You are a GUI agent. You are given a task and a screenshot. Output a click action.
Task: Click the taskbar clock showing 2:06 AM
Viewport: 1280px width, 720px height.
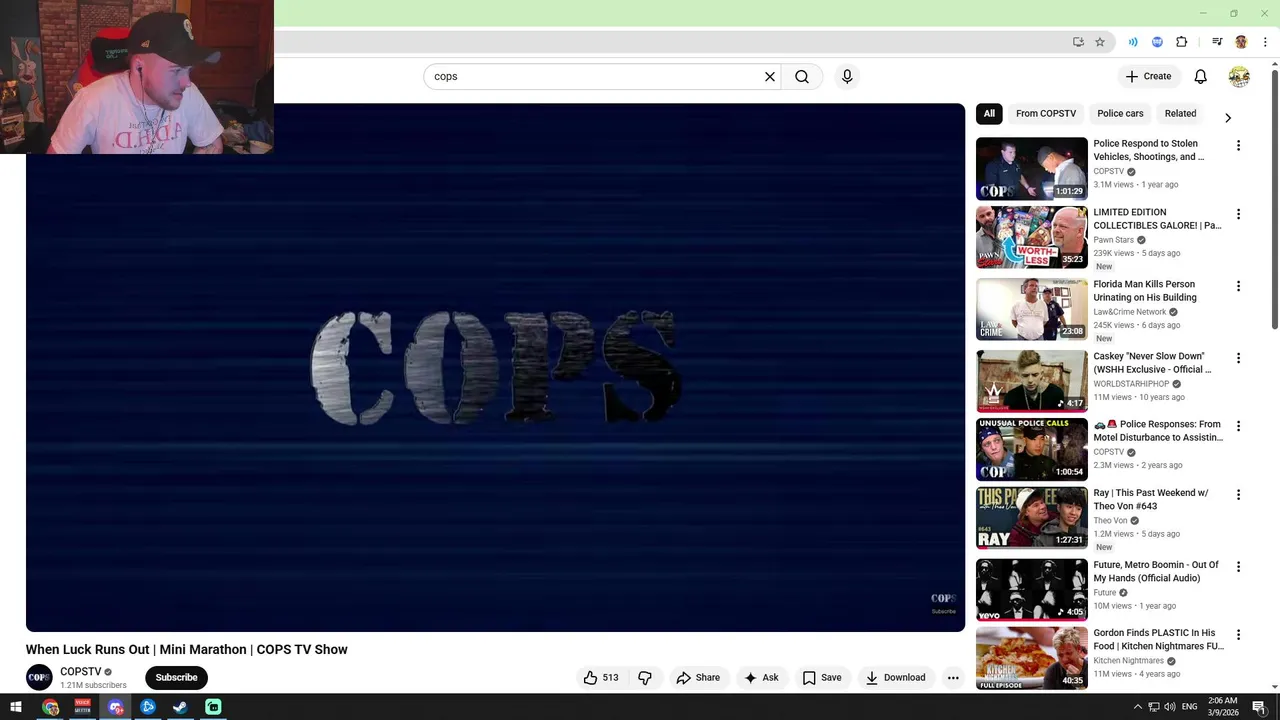coord(1222,707)
